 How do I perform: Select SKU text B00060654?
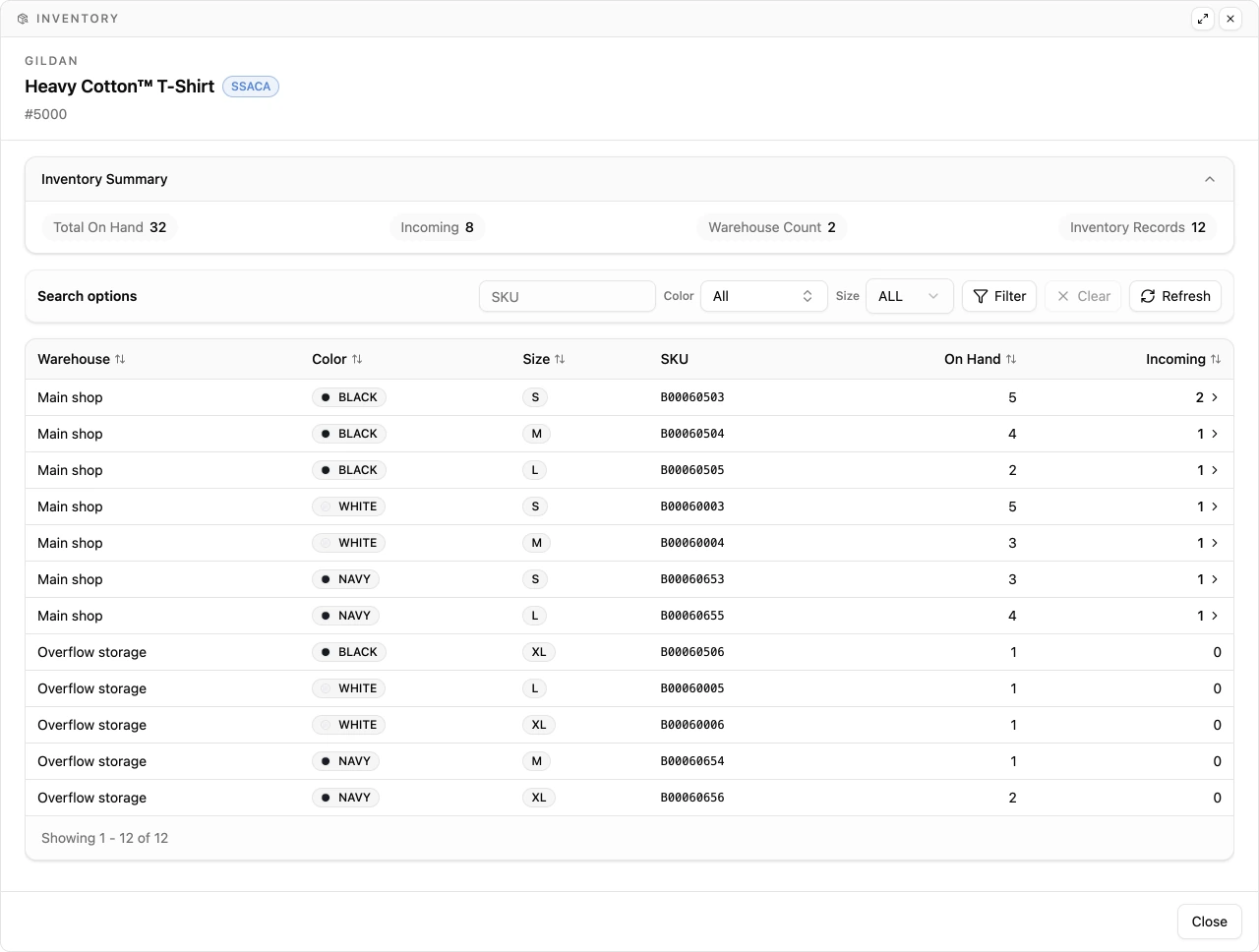[692, 761]
